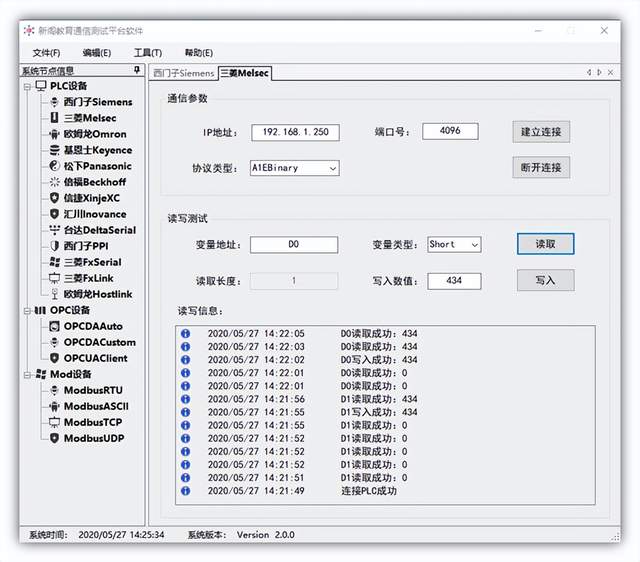640x562 pixels.
Task: Close the current document tab
Action: coord(611,72)
